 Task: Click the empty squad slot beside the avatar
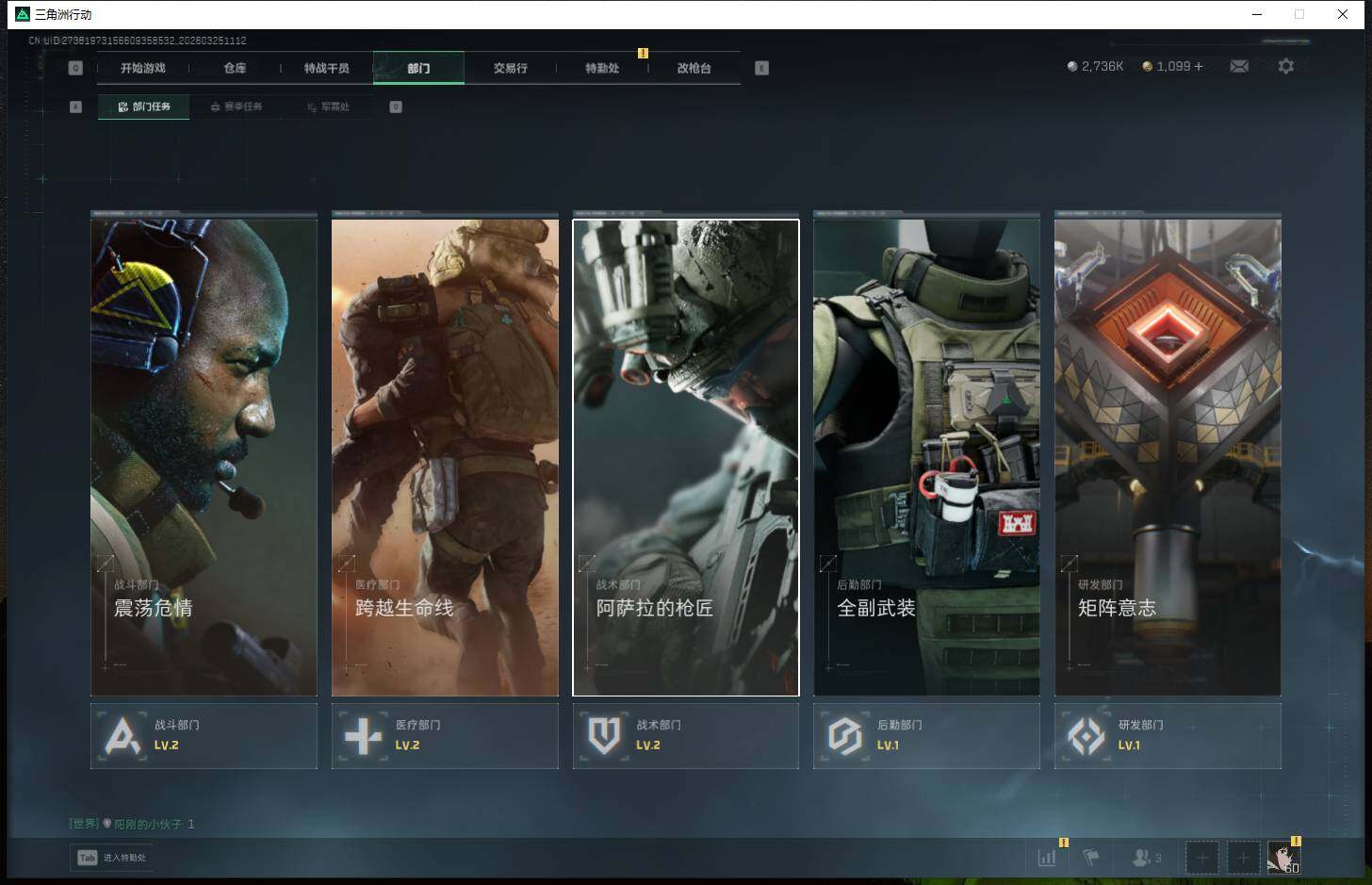click(1243, 858)
